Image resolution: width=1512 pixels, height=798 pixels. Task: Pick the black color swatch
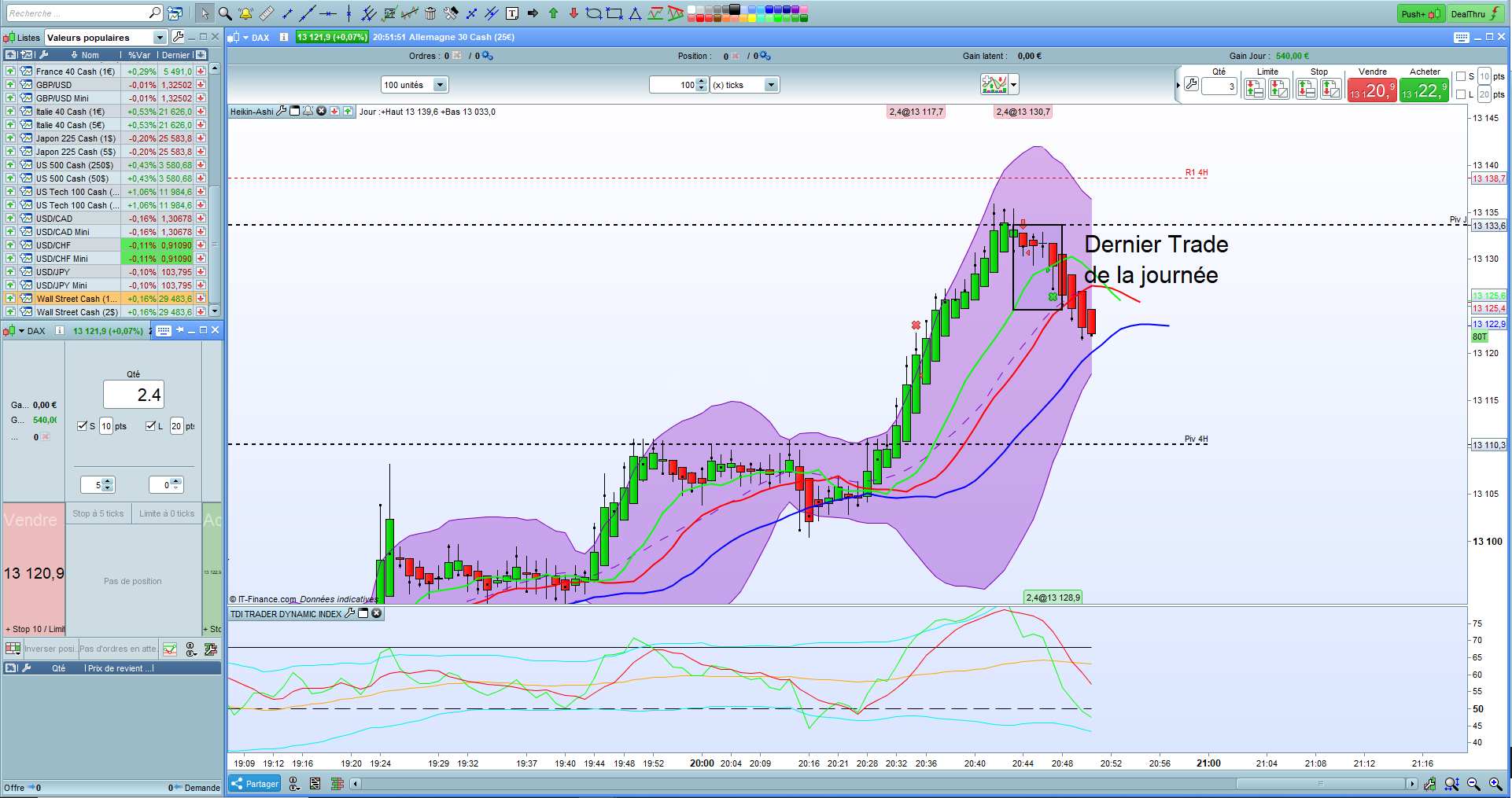click(734, 9)
